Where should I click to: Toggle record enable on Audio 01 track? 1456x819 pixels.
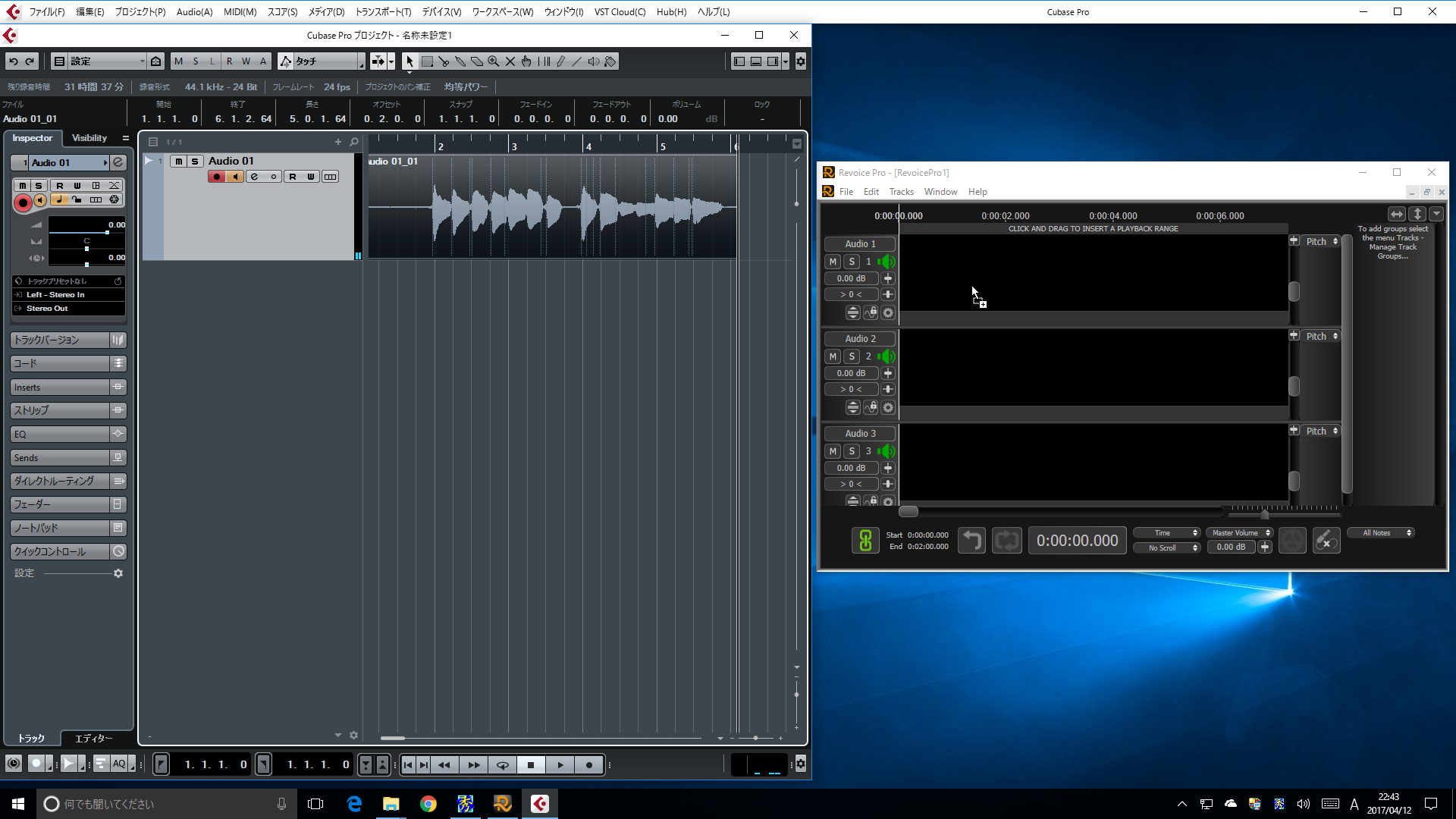[217, 177]
